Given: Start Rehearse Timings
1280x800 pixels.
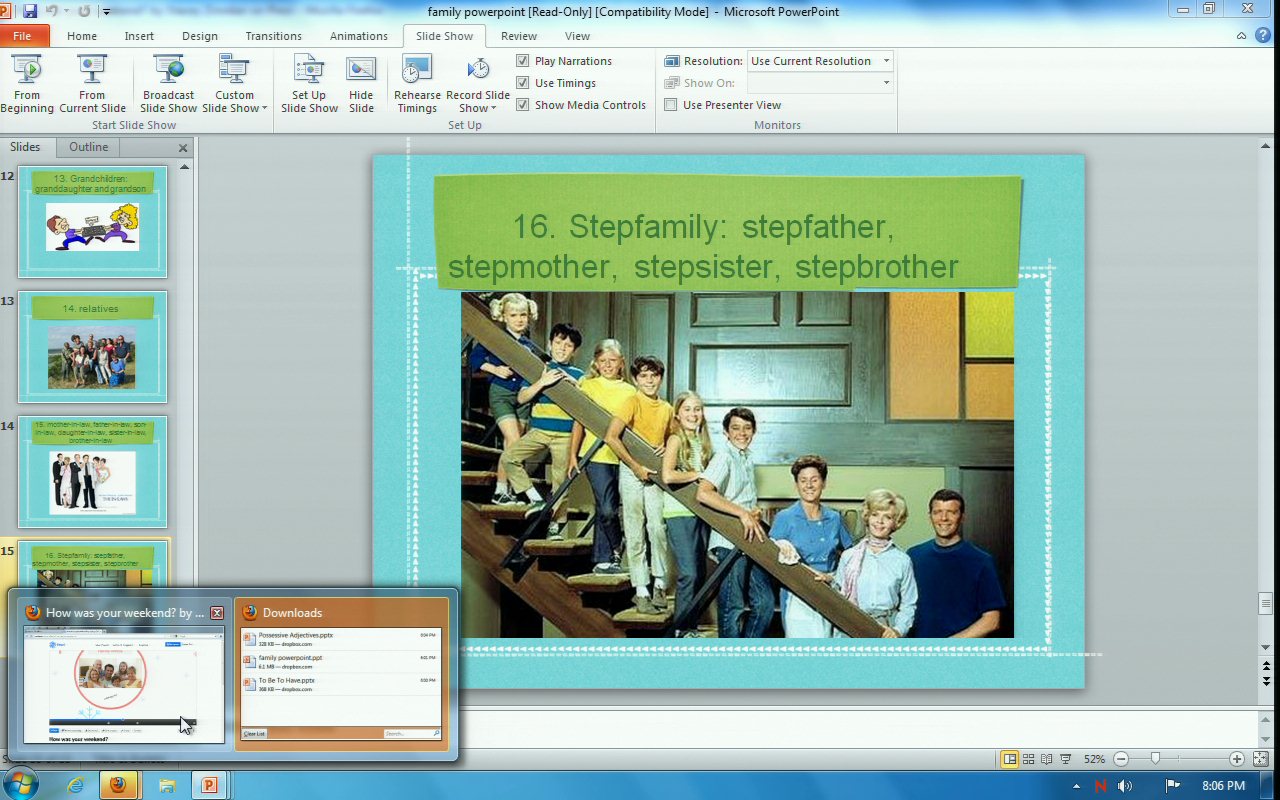Looking at the screenshot, I should tap(417, 84).
